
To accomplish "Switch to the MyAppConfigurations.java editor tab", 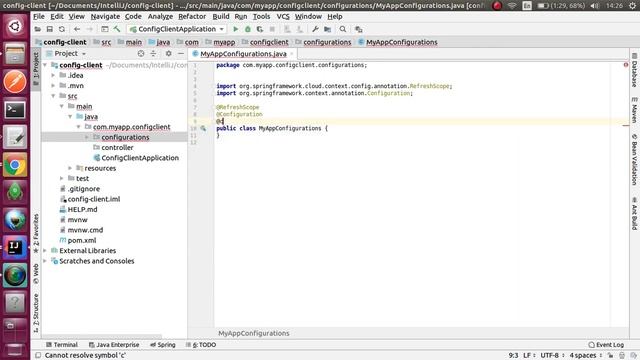I will (x=243, y=54).
